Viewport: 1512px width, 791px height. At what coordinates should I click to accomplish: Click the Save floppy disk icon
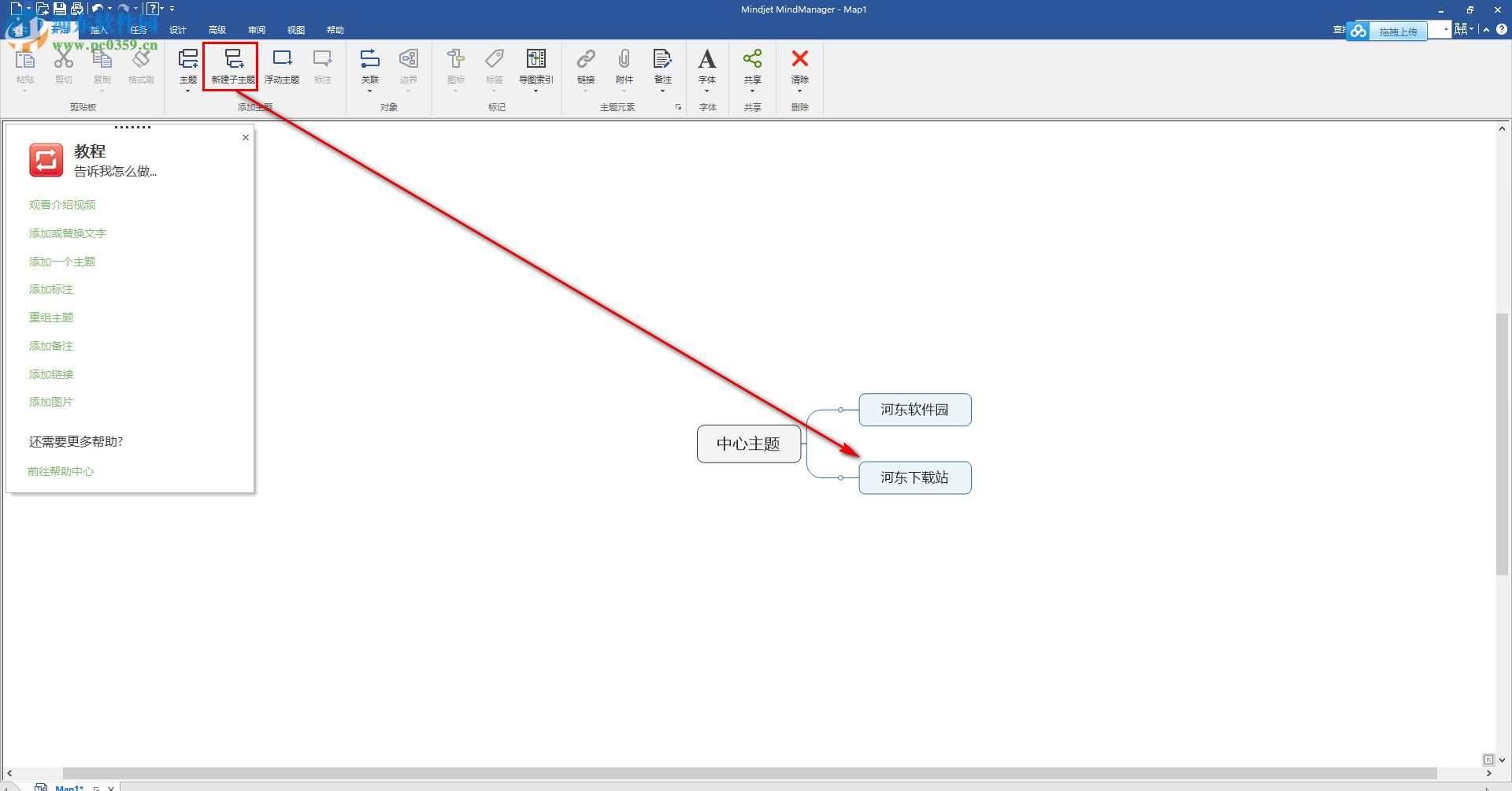tap(60, 9)
